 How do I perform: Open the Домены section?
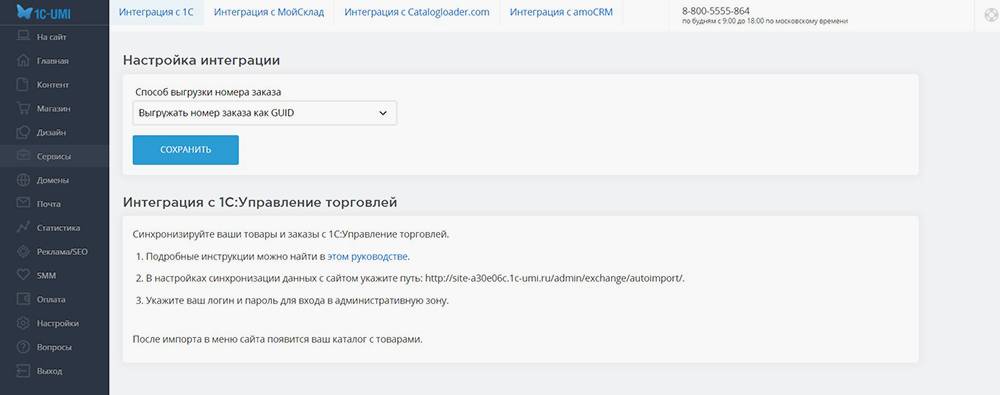click(x=54, y=180)
